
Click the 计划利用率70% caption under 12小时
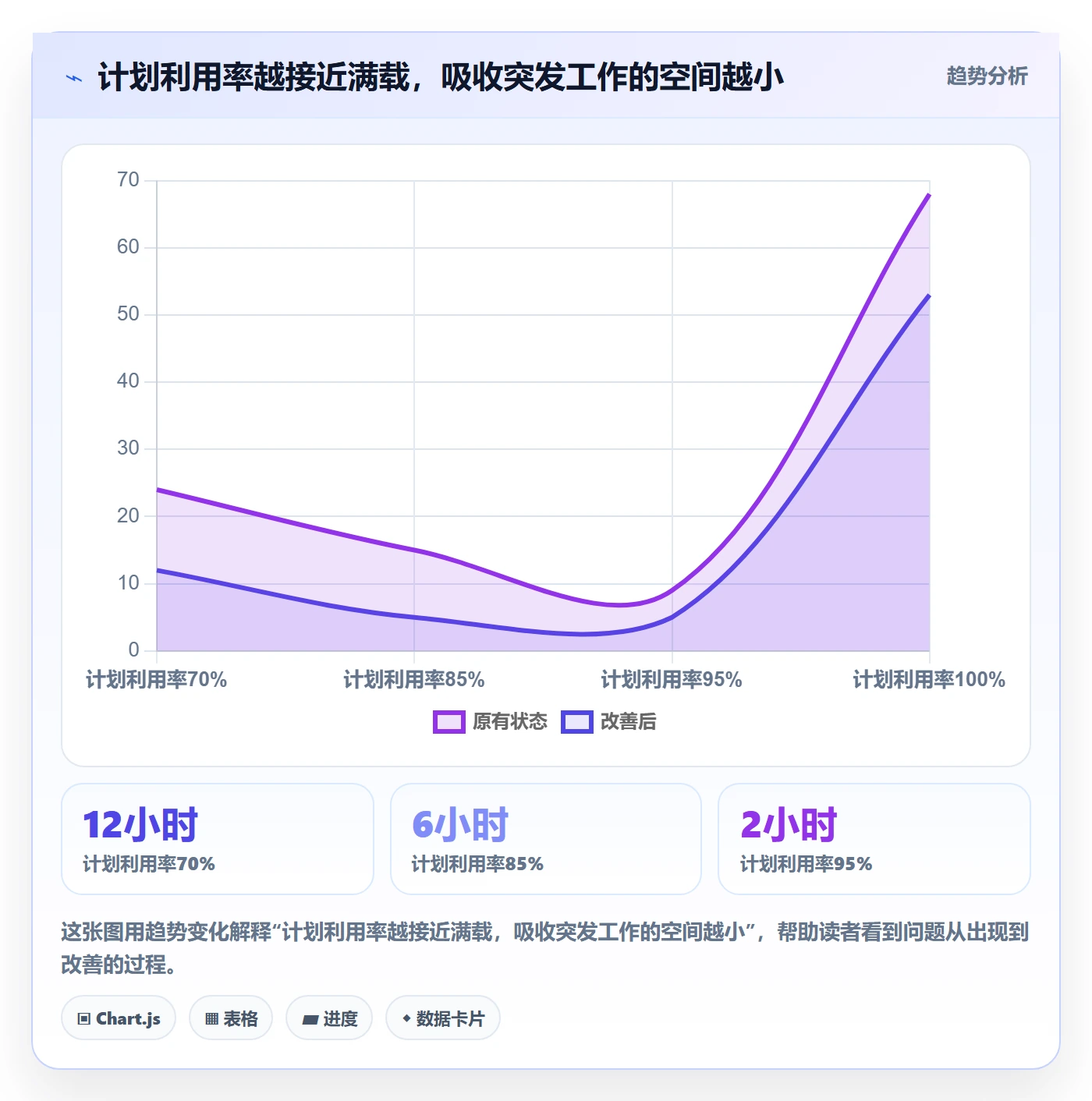click(x=149, y=864)
